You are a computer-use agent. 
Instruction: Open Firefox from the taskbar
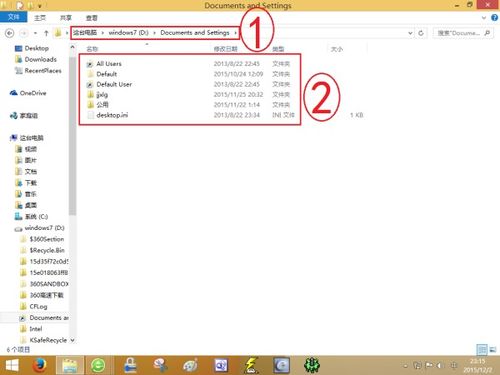pyautogui.click(x=39, y=365)
